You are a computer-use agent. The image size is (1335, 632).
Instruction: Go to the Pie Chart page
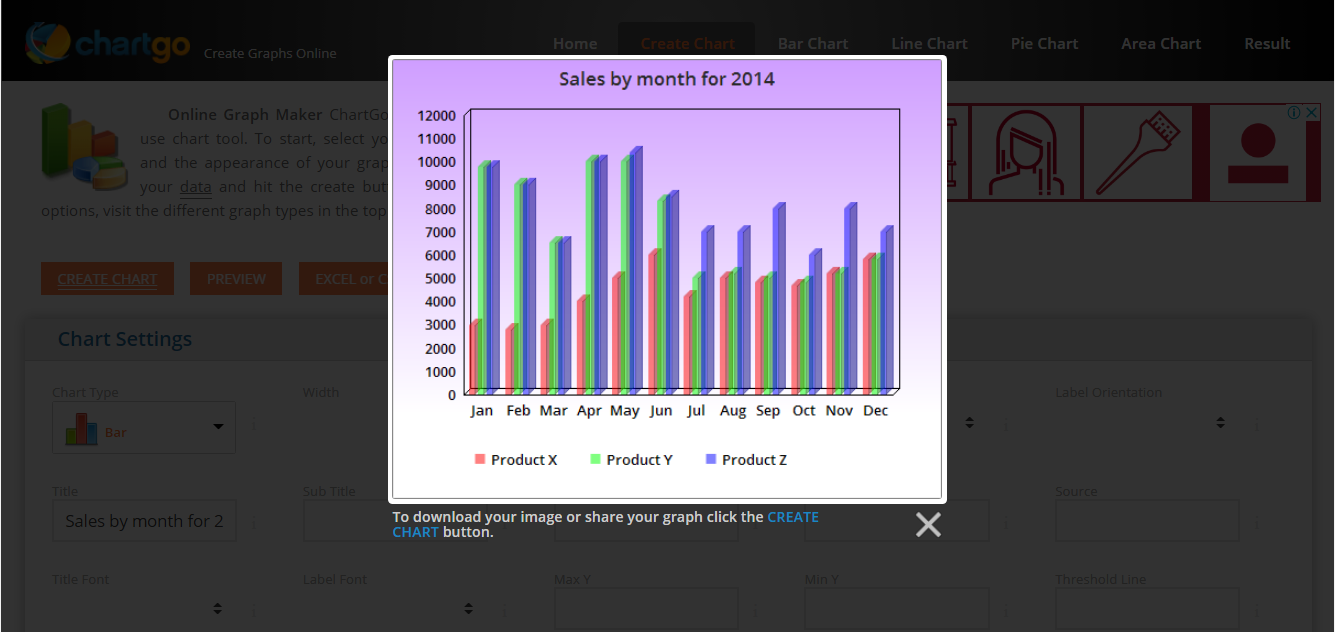point(1044,44)
